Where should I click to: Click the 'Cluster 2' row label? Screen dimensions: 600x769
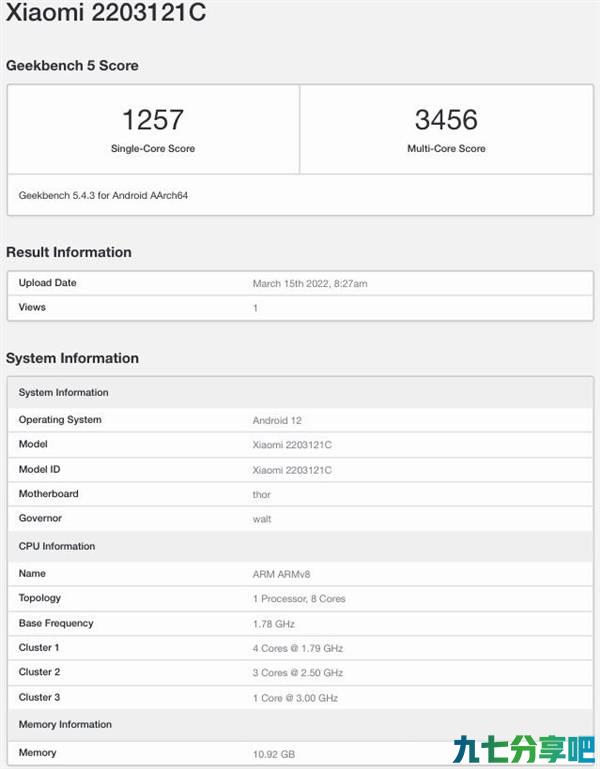tap(39, 672)
